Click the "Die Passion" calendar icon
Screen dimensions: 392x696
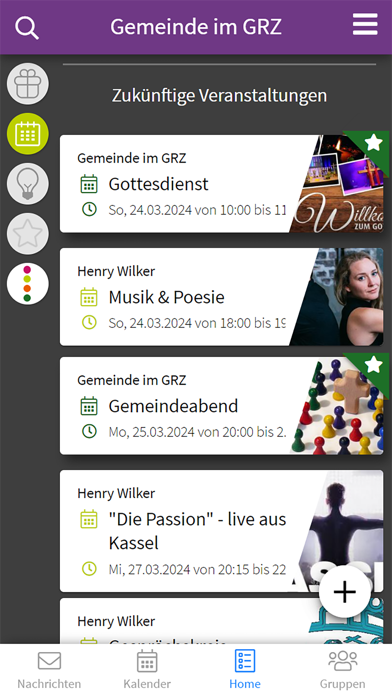(89, 519)
